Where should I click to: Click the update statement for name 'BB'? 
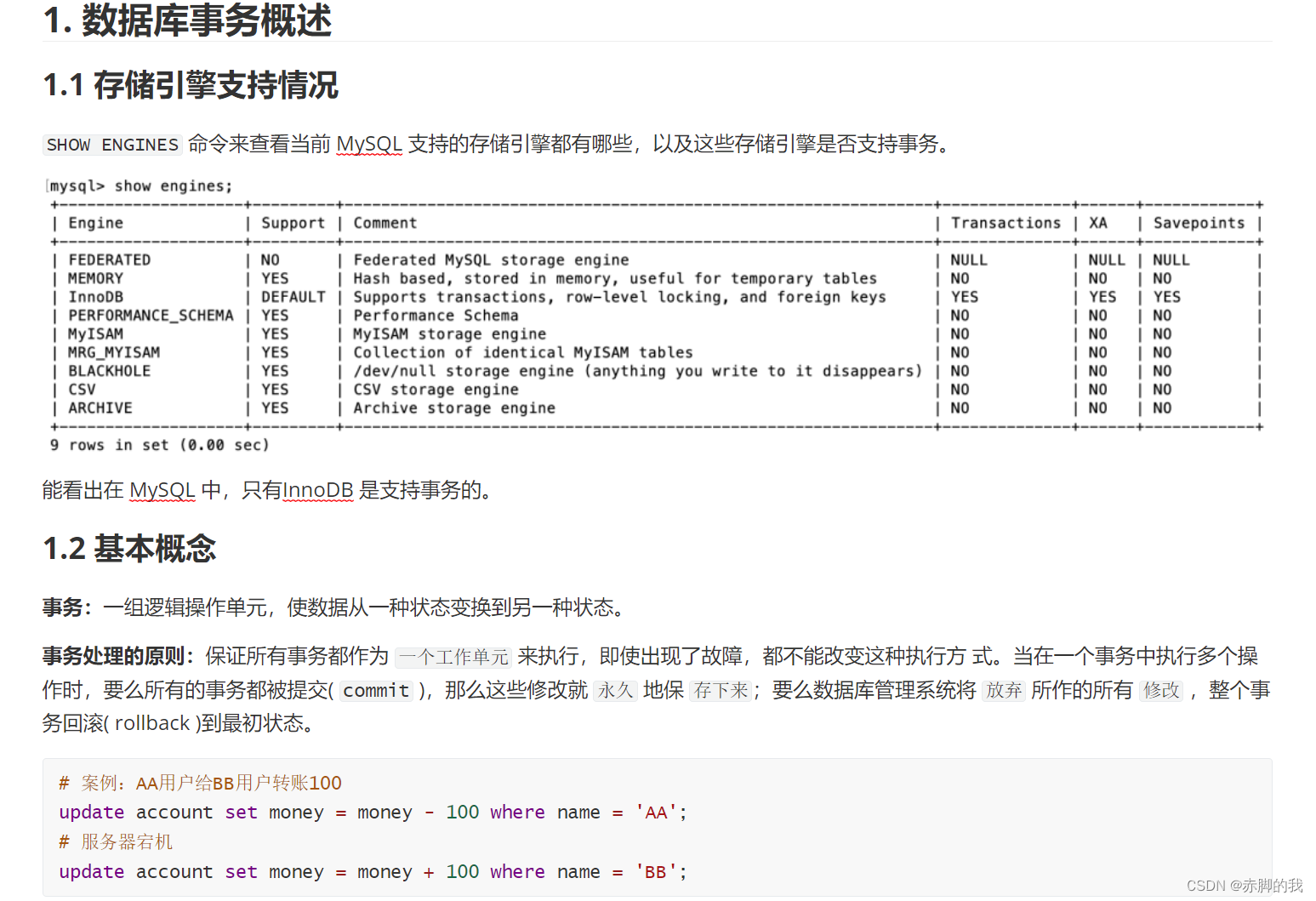click(373, 872)
